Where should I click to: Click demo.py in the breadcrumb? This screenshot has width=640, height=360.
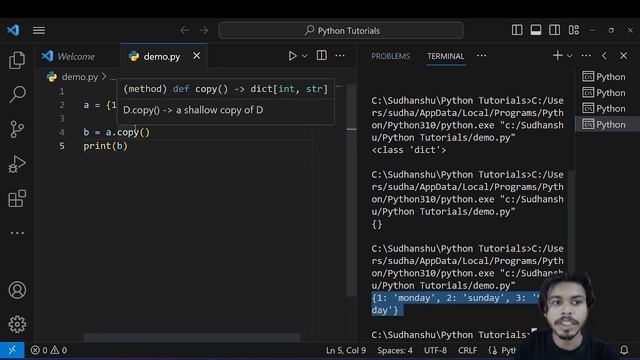point(80,77)
